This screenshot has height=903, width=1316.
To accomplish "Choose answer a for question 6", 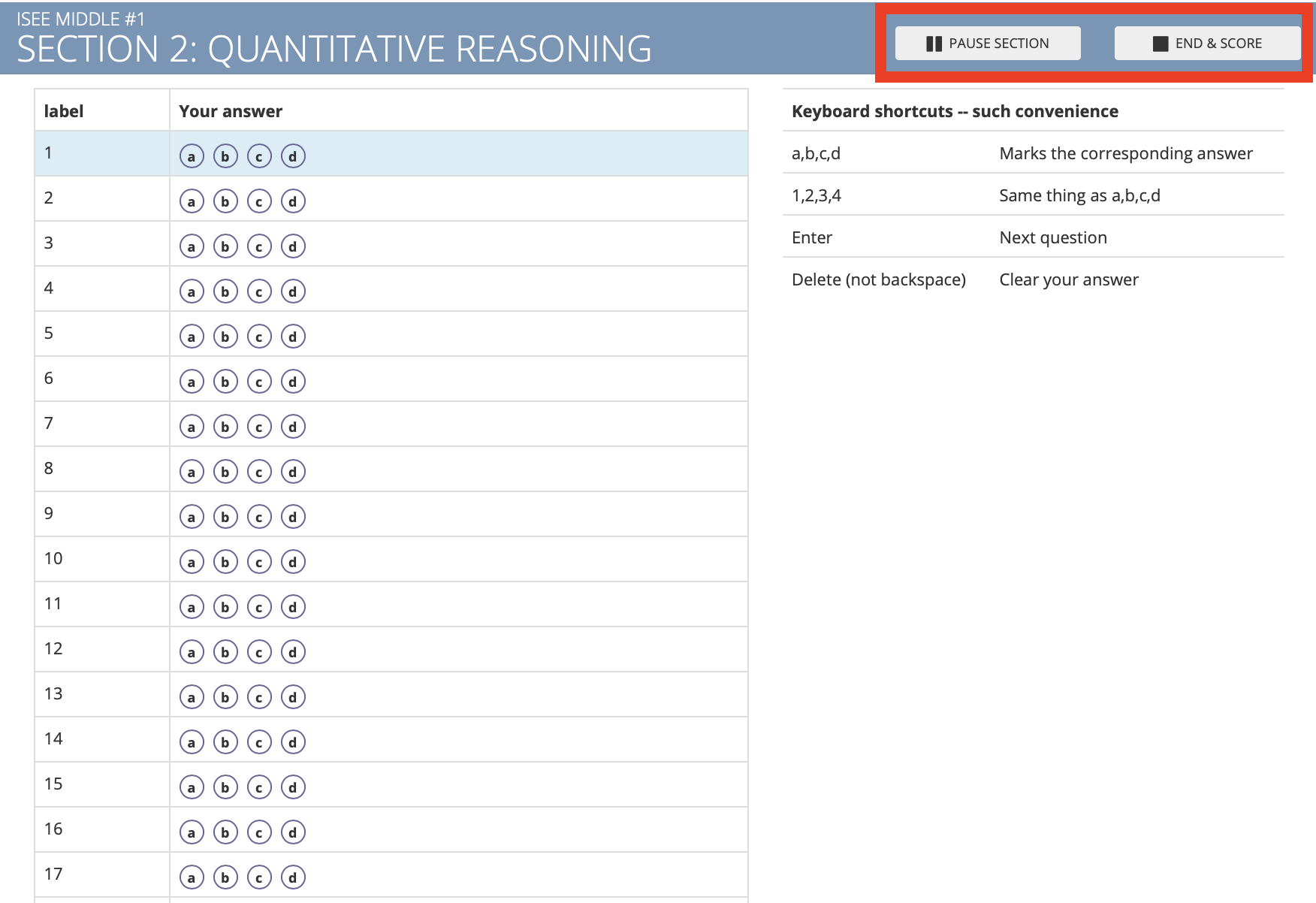I will (x=192, y=382).
